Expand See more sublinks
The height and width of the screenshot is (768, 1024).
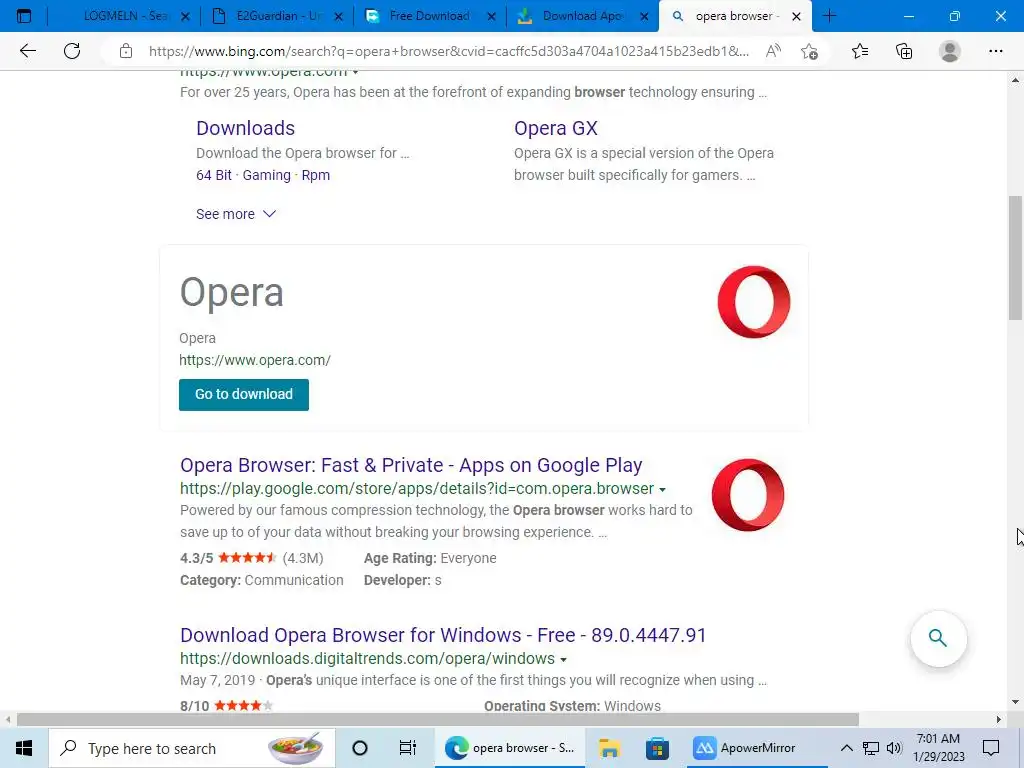236,214
